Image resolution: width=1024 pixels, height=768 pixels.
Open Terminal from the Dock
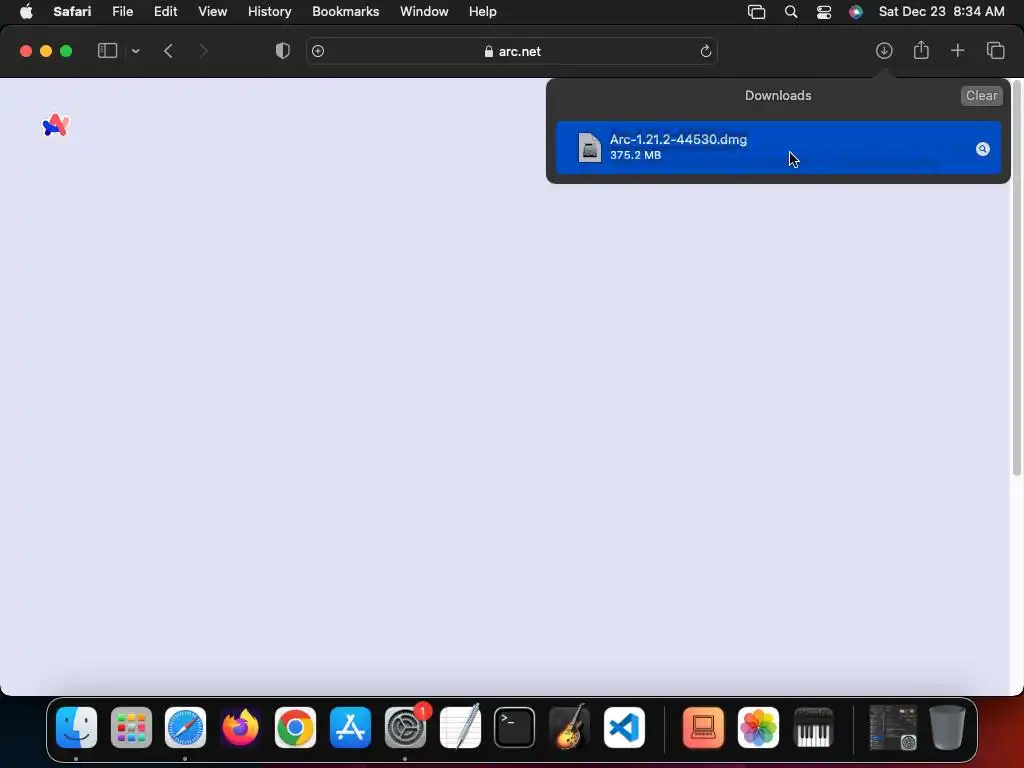515,728
